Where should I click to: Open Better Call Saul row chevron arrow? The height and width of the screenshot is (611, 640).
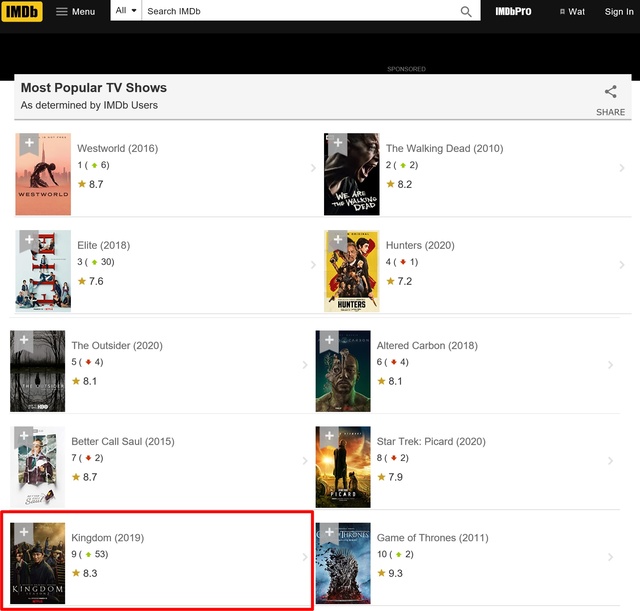pos(305,460)
